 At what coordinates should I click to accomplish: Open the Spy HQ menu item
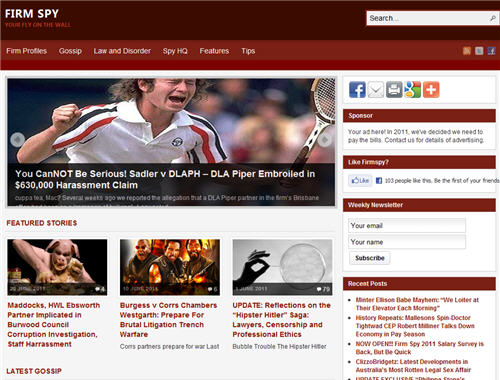coord(175,51)
